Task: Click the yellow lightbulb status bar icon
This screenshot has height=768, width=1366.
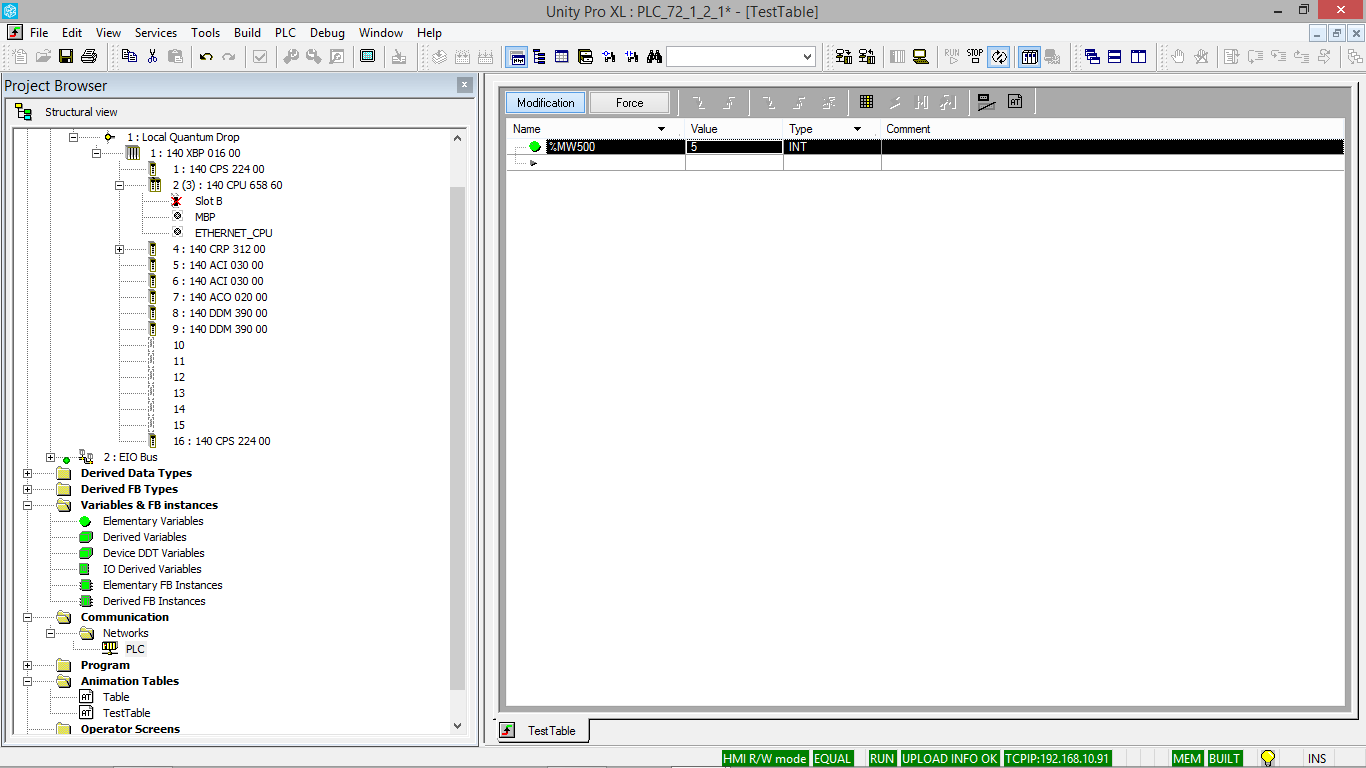Action: pos(1268,758)
